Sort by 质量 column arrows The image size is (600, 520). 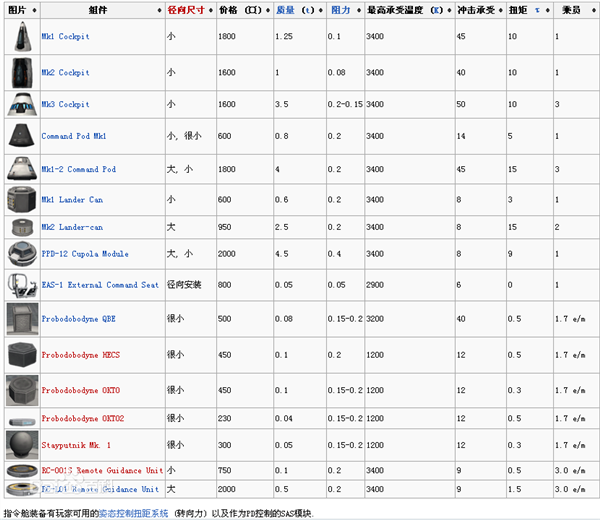[x=321, y=10]
